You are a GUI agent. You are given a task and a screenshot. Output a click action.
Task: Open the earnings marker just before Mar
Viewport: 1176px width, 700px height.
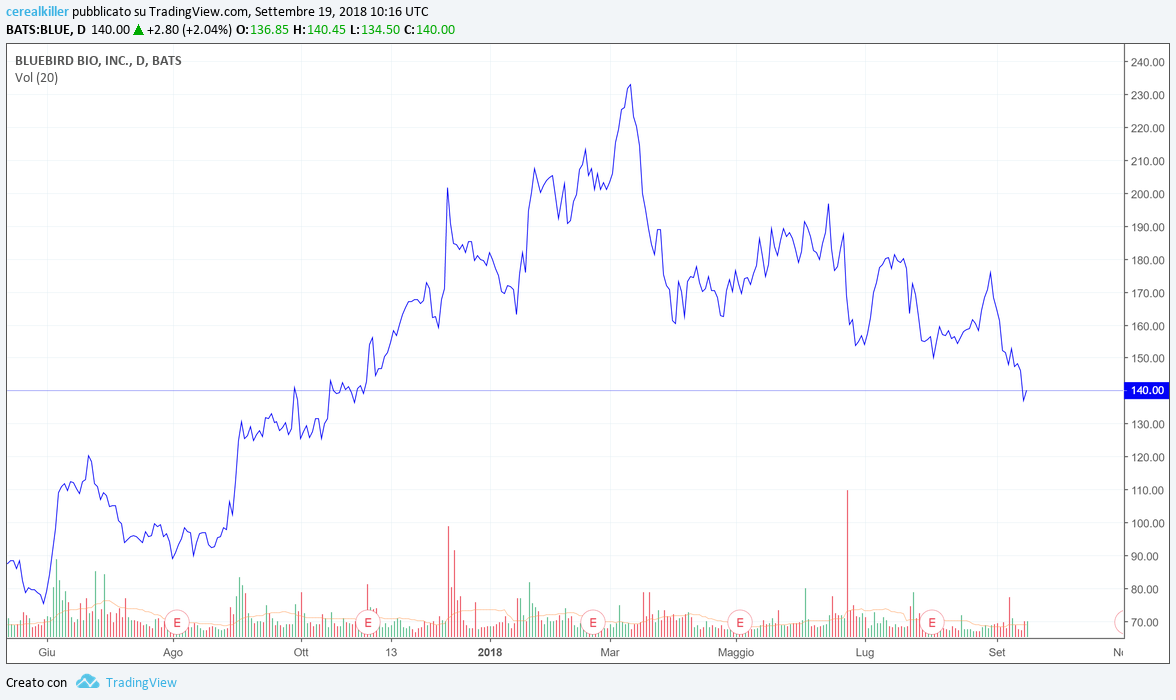593,622
